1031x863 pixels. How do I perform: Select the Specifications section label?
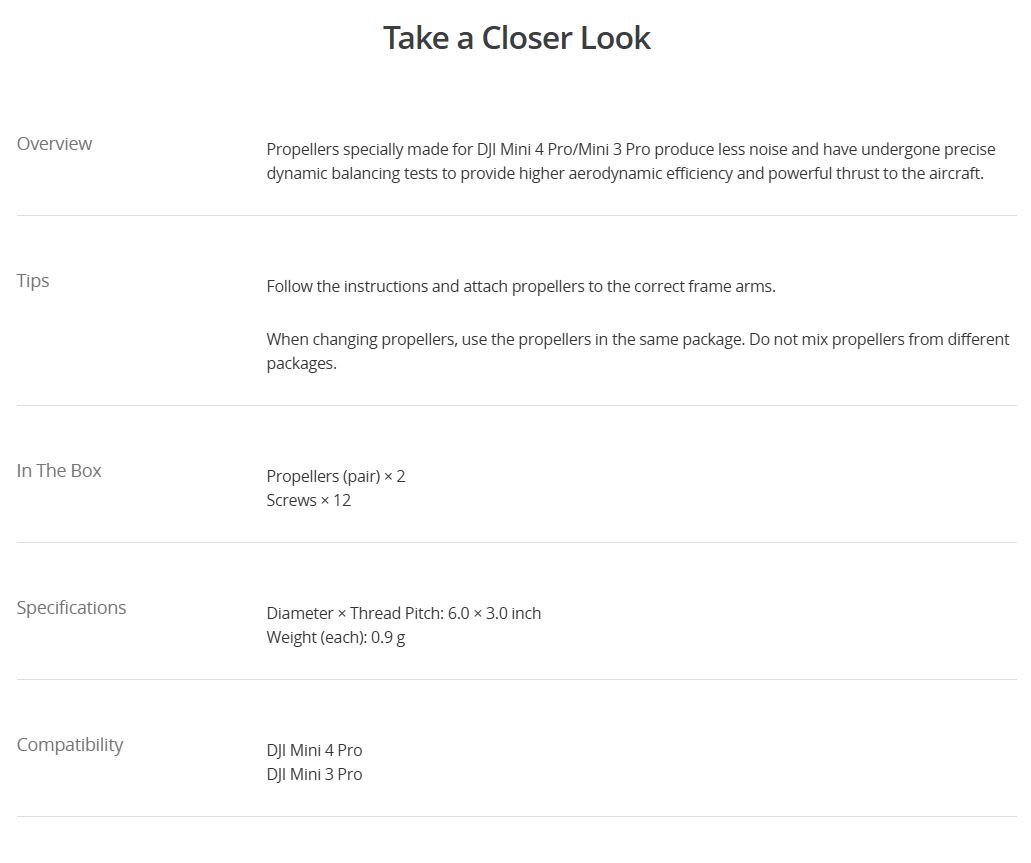pos(71,608)
